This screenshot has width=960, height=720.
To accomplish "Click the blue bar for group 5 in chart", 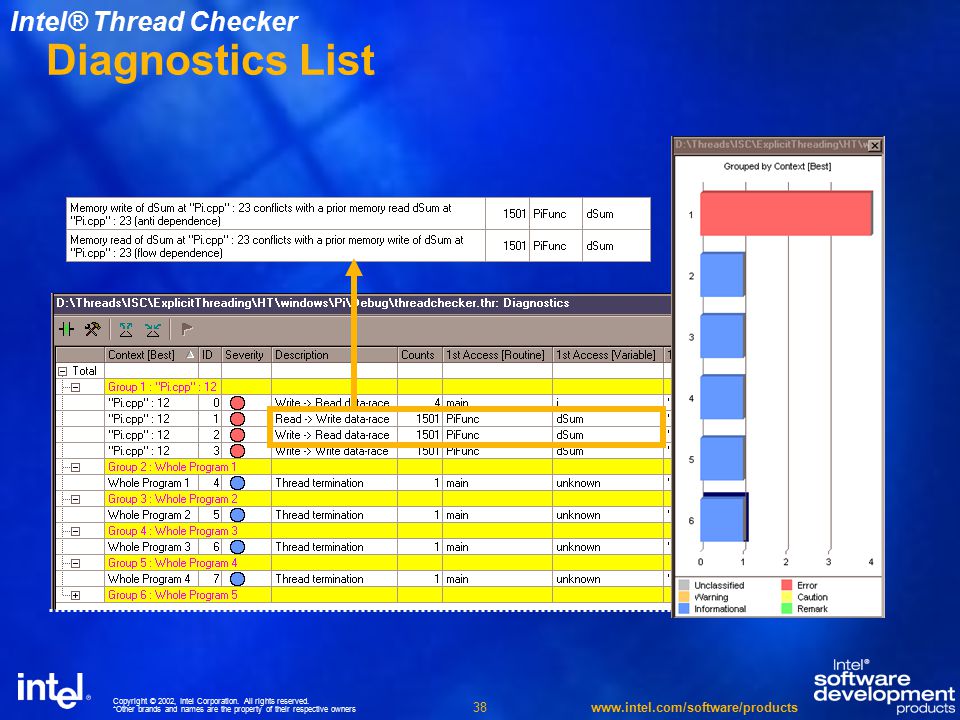I will [x=722, y=459].
